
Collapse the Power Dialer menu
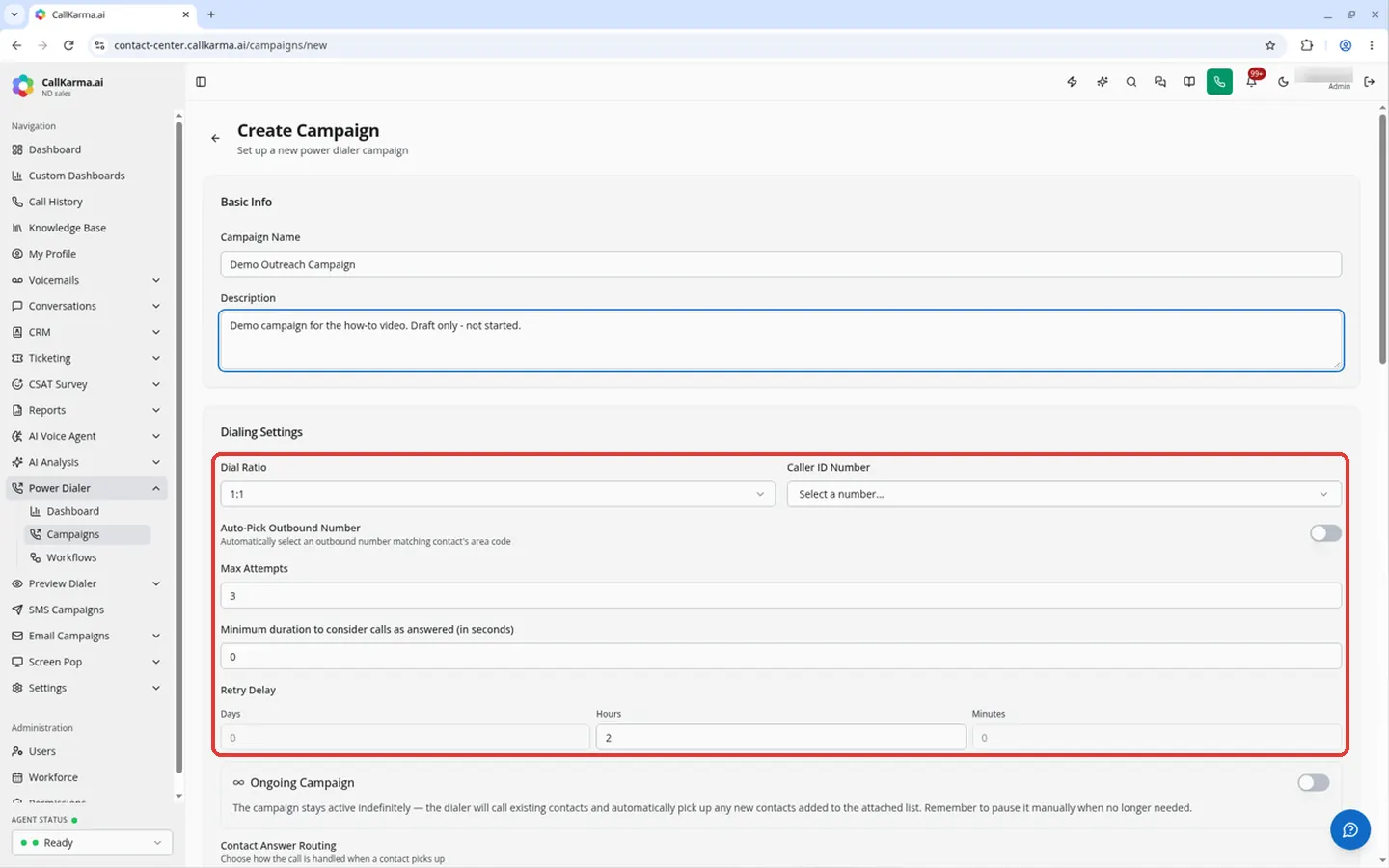click(85, 488)
